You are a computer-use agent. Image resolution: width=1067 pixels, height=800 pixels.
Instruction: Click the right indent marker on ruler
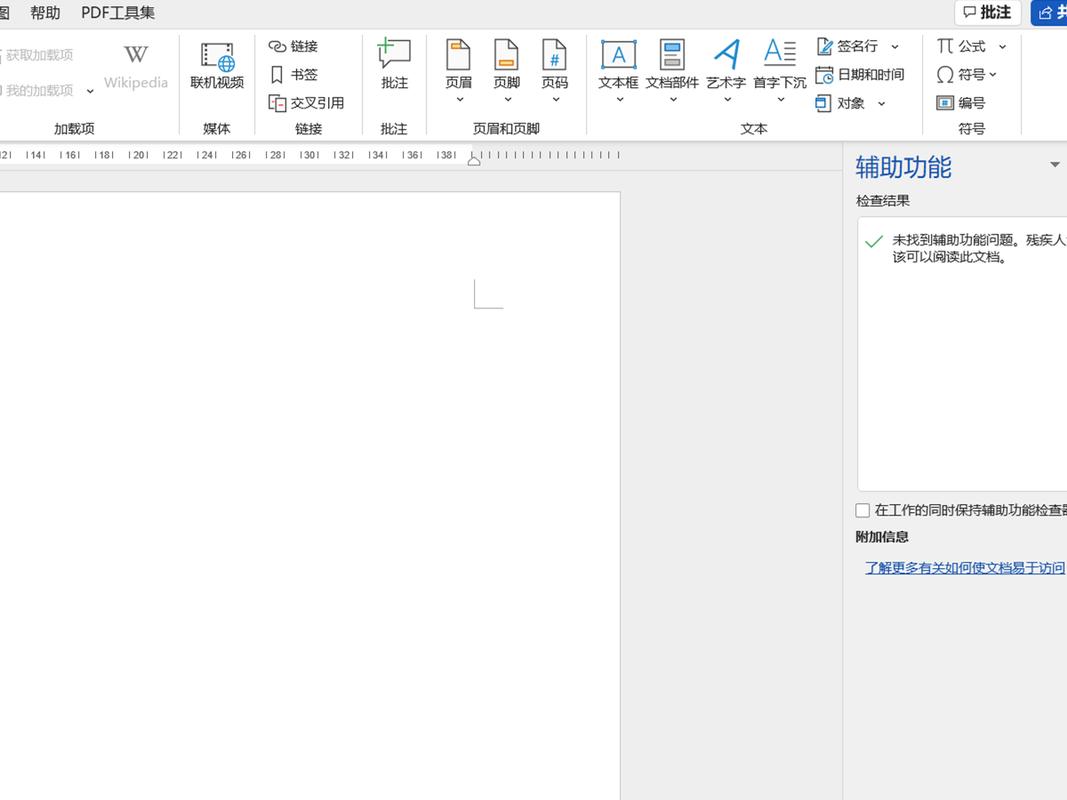click(474, 161)
